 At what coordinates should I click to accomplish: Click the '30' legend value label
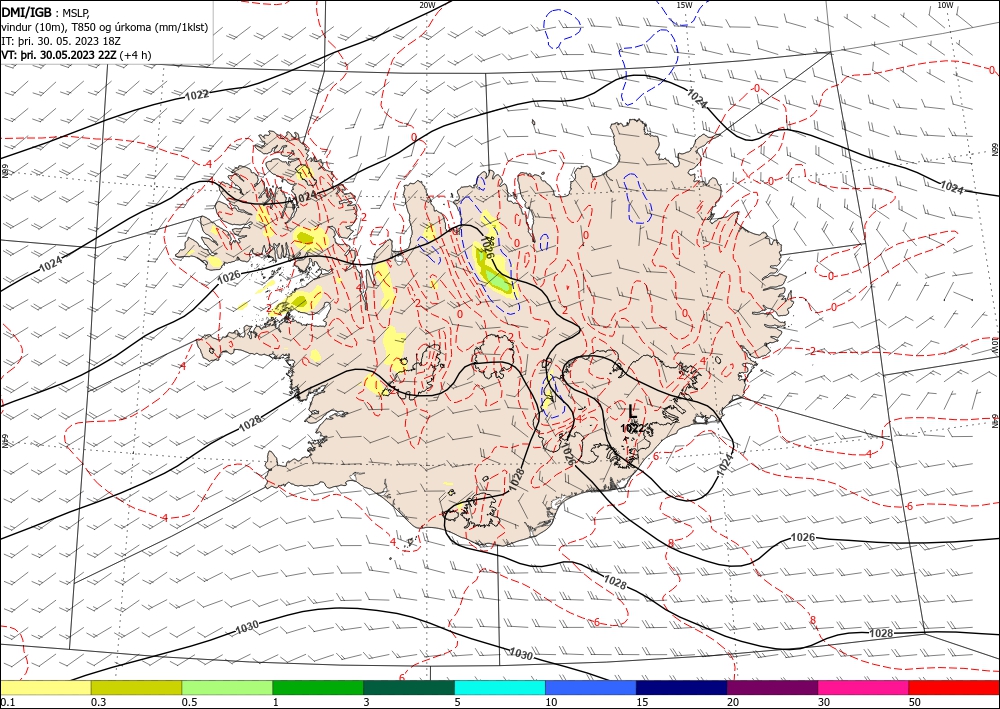point(824,702)
